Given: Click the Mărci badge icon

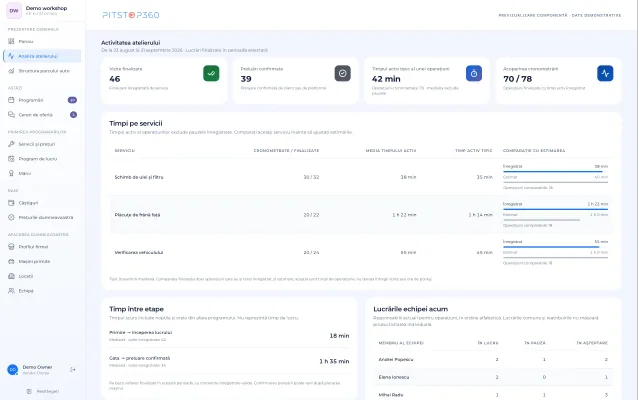Looking at the screenshot, I should pos(11,173).
